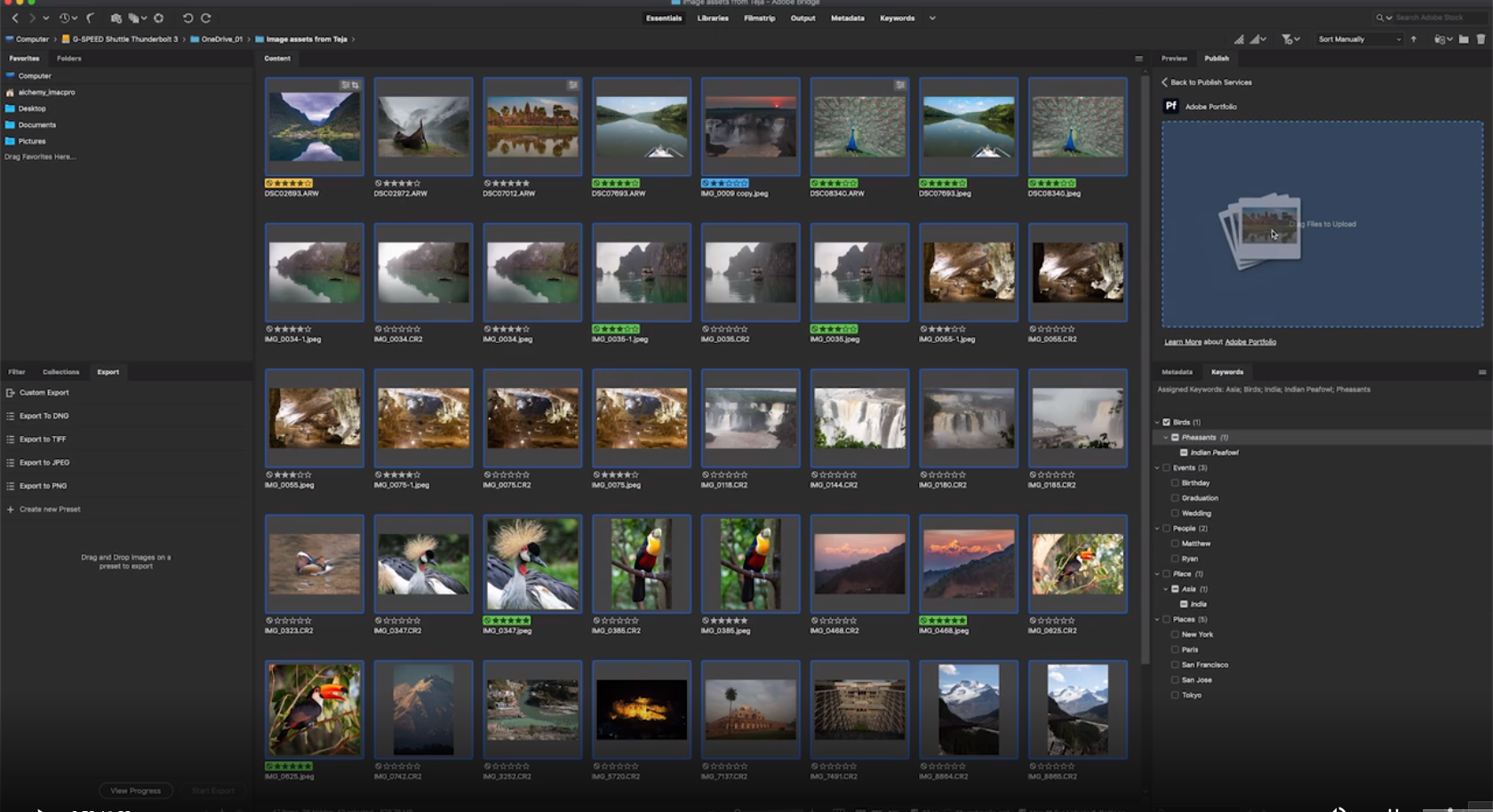Click the Search Adobe Stock field

1437,18
